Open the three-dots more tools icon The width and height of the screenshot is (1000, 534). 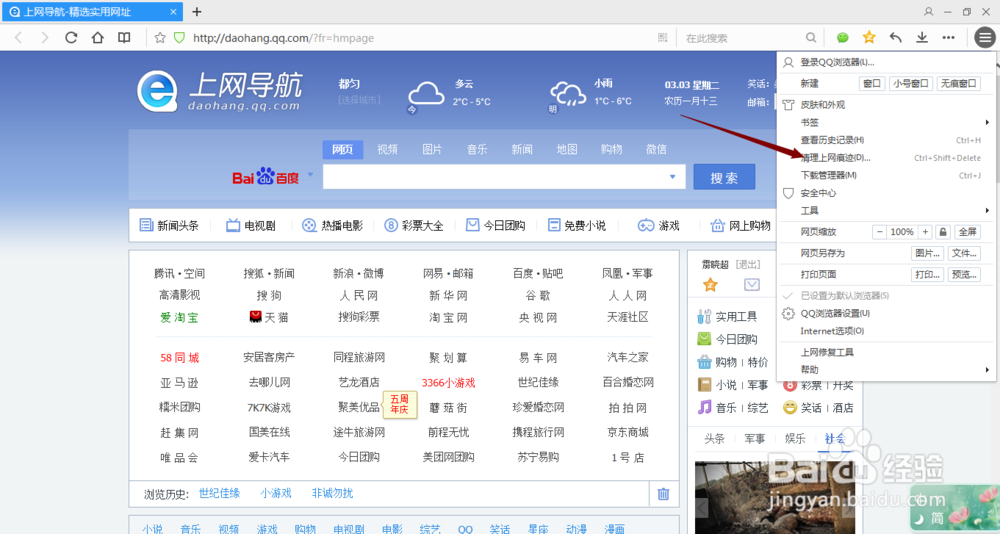(949, 38)
